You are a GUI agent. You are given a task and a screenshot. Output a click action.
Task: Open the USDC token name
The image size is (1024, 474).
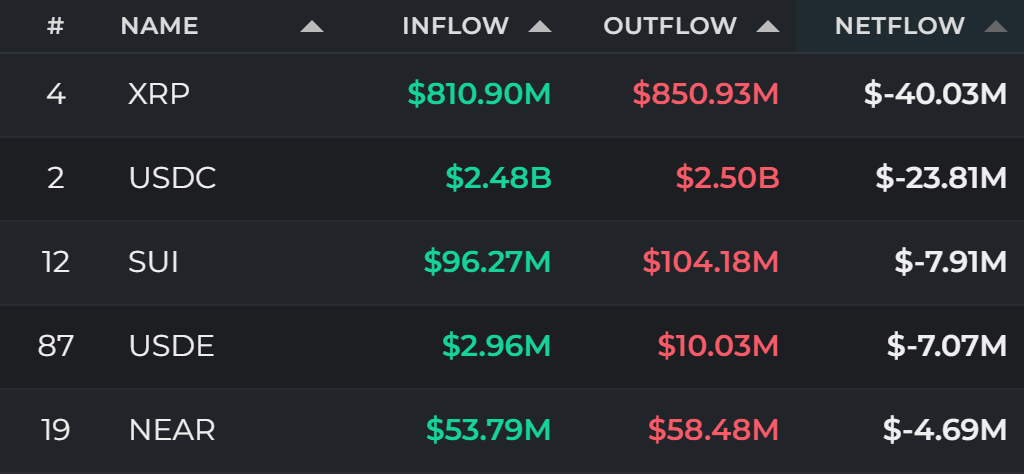coord(172,178)
